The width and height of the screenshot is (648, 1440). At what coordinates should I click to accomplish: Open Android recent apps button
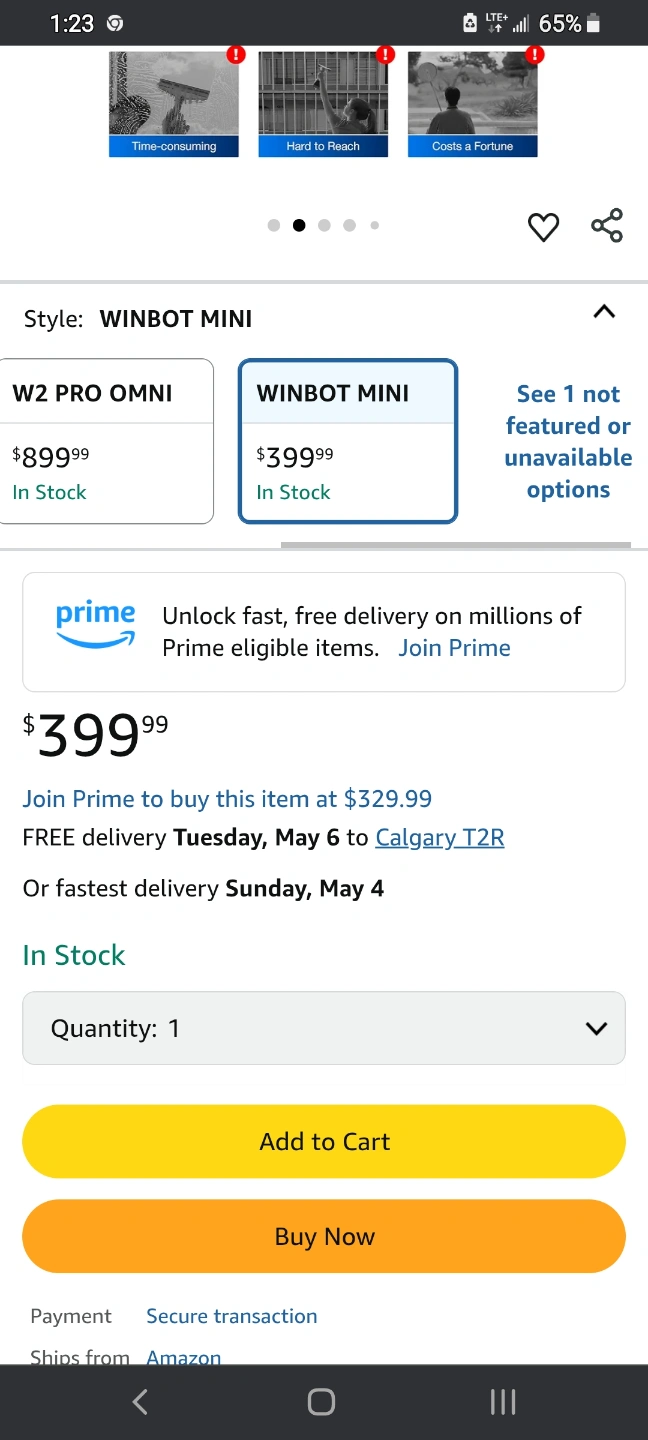(x=503, y=1402)
